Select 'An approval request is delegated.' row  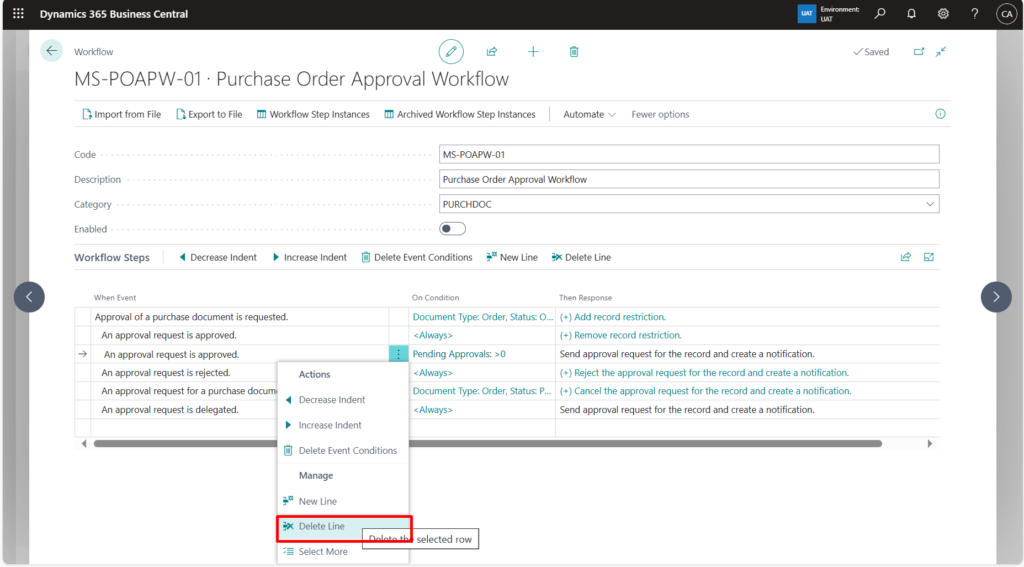click(170, 410)
